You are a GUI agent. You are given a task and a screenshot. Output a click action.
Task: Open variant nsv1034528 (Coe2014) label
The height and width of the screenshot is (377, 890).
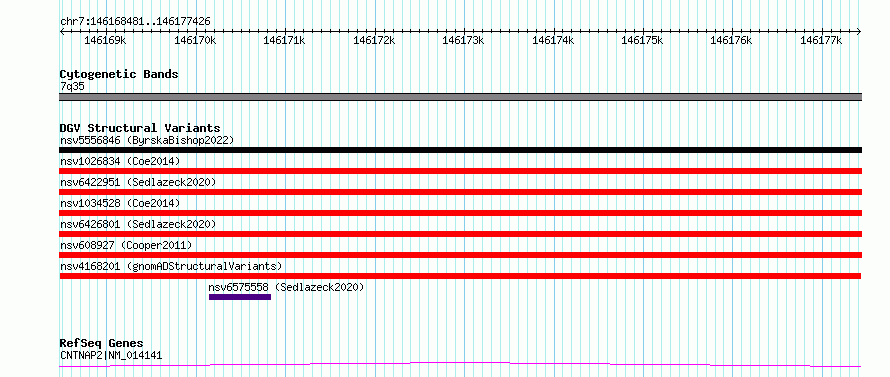point(120,203)
